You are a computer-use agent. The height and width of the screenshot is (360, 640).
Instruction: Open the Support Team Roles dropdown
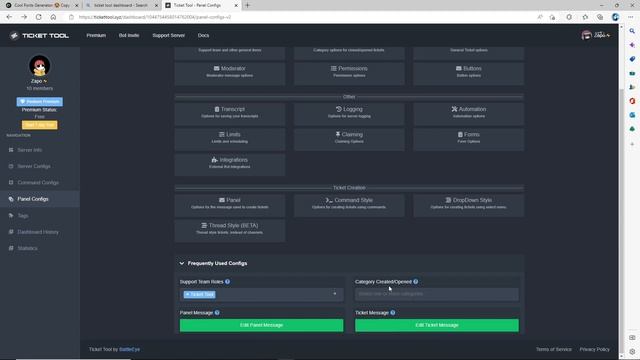(x=261, y=294)
